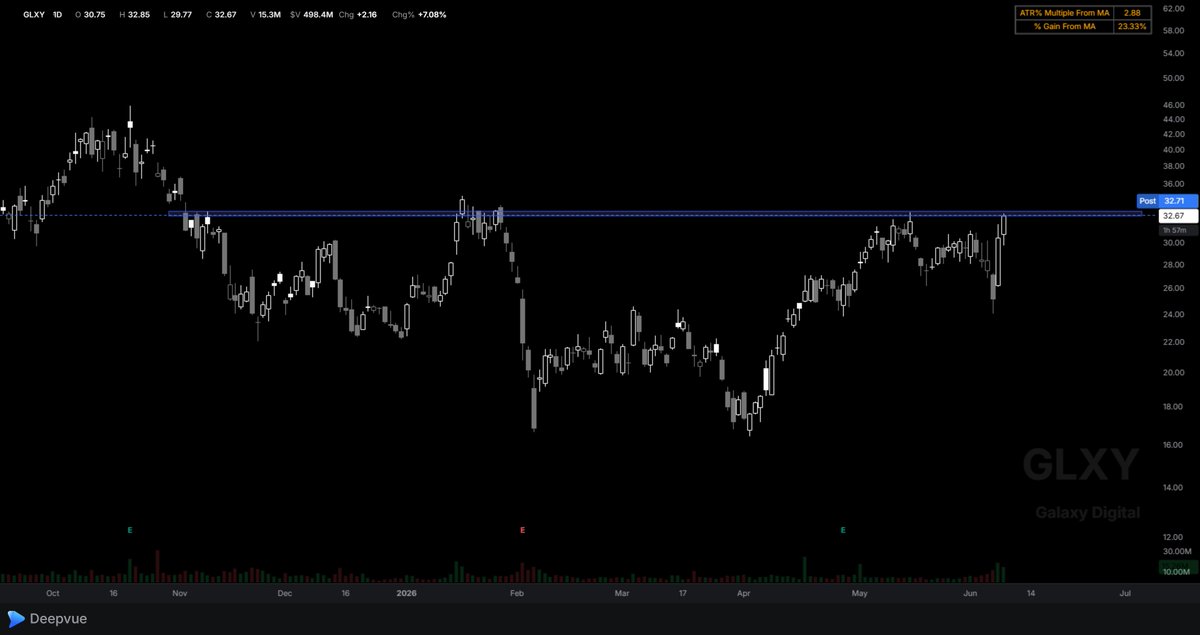Click the Chg% +7.08% value
The image size is (1200, 635).
[419, 15]
